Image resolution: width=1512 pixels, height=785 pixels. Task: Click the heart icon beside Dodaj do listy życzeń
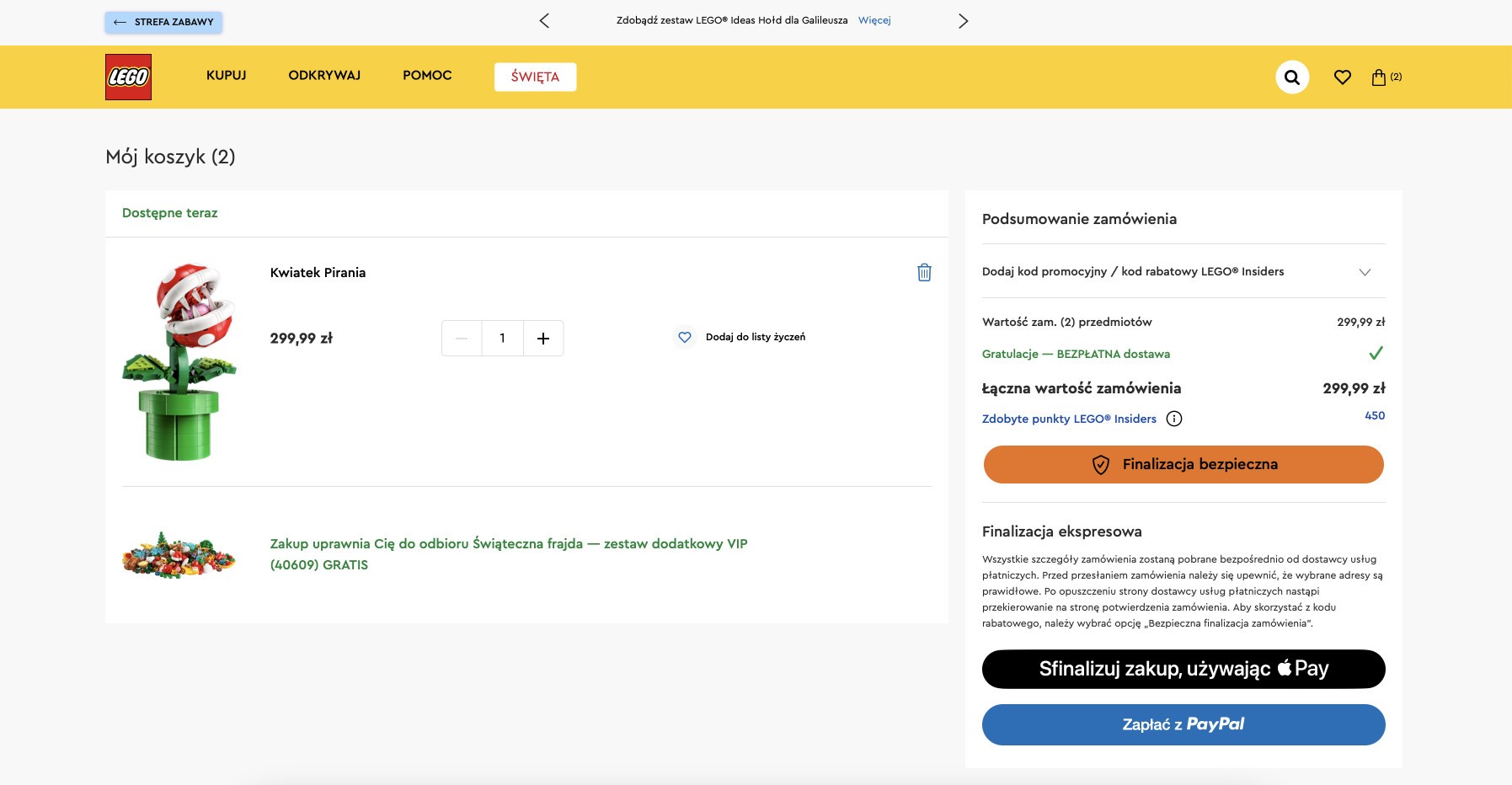click(685, 337)
